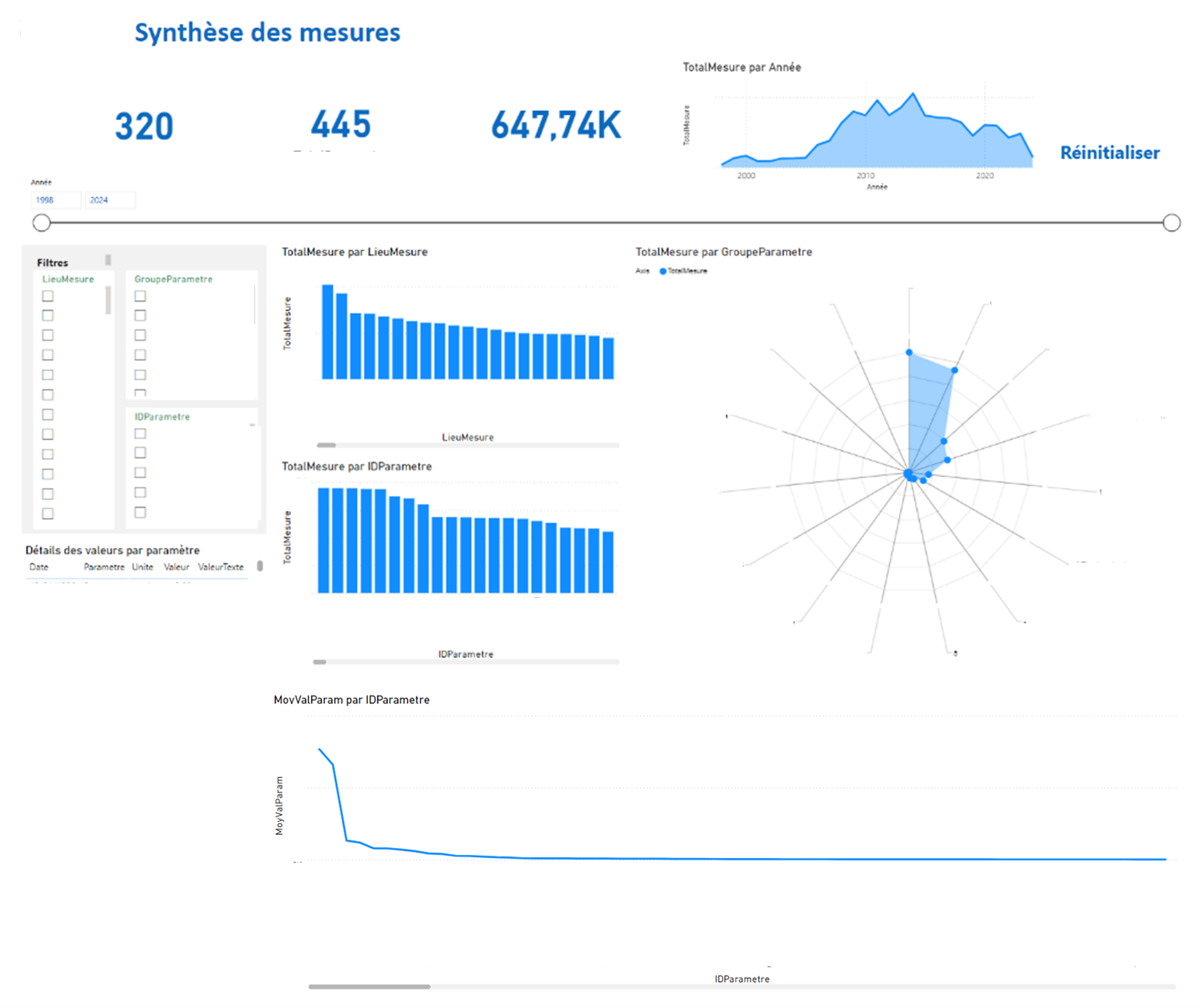
Task: Click the GroupeParametre slicer header
Action: (x=173, y=279)
